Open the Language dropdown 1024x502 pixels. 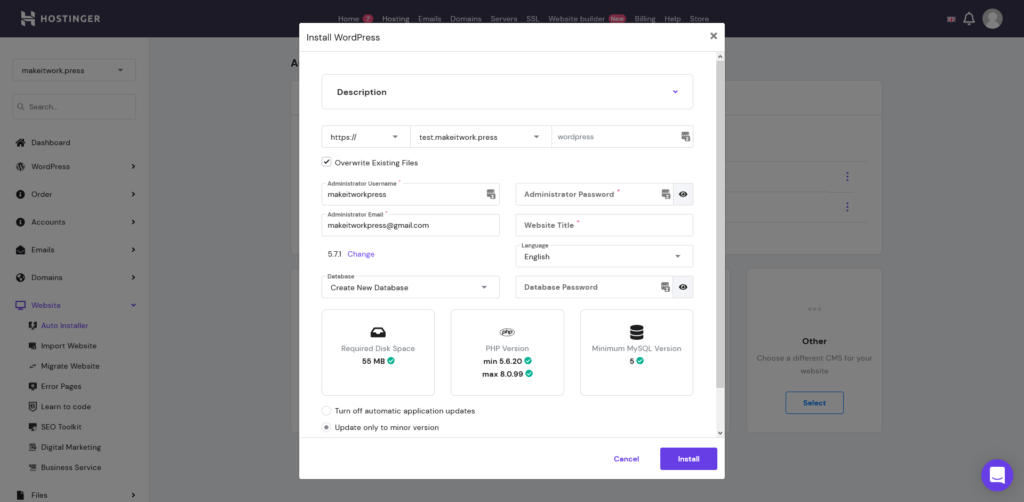pyautogui.click(x=604, y=256)
